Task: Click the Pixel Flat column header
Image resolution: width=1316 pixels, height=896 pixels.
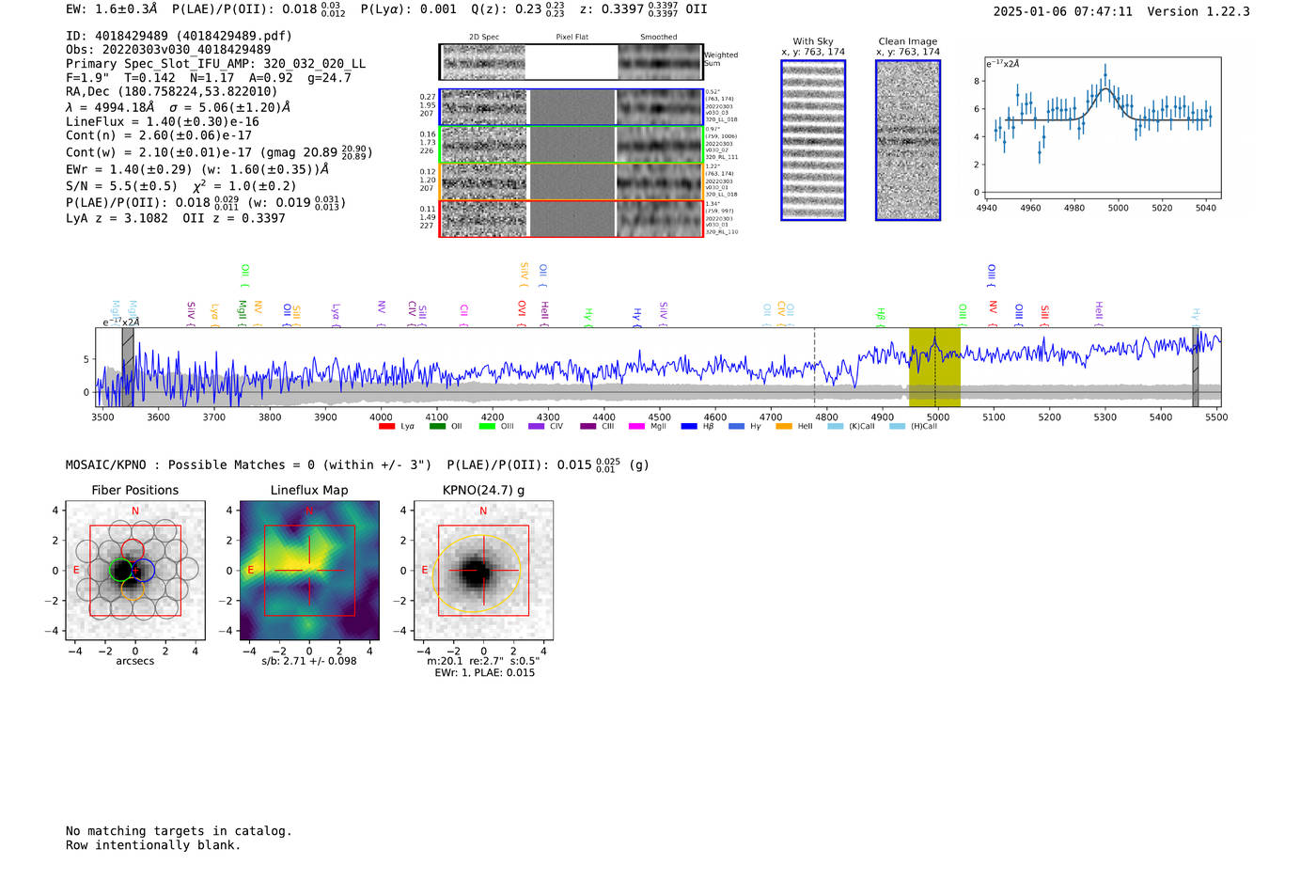Action: [x=572, y=38]
